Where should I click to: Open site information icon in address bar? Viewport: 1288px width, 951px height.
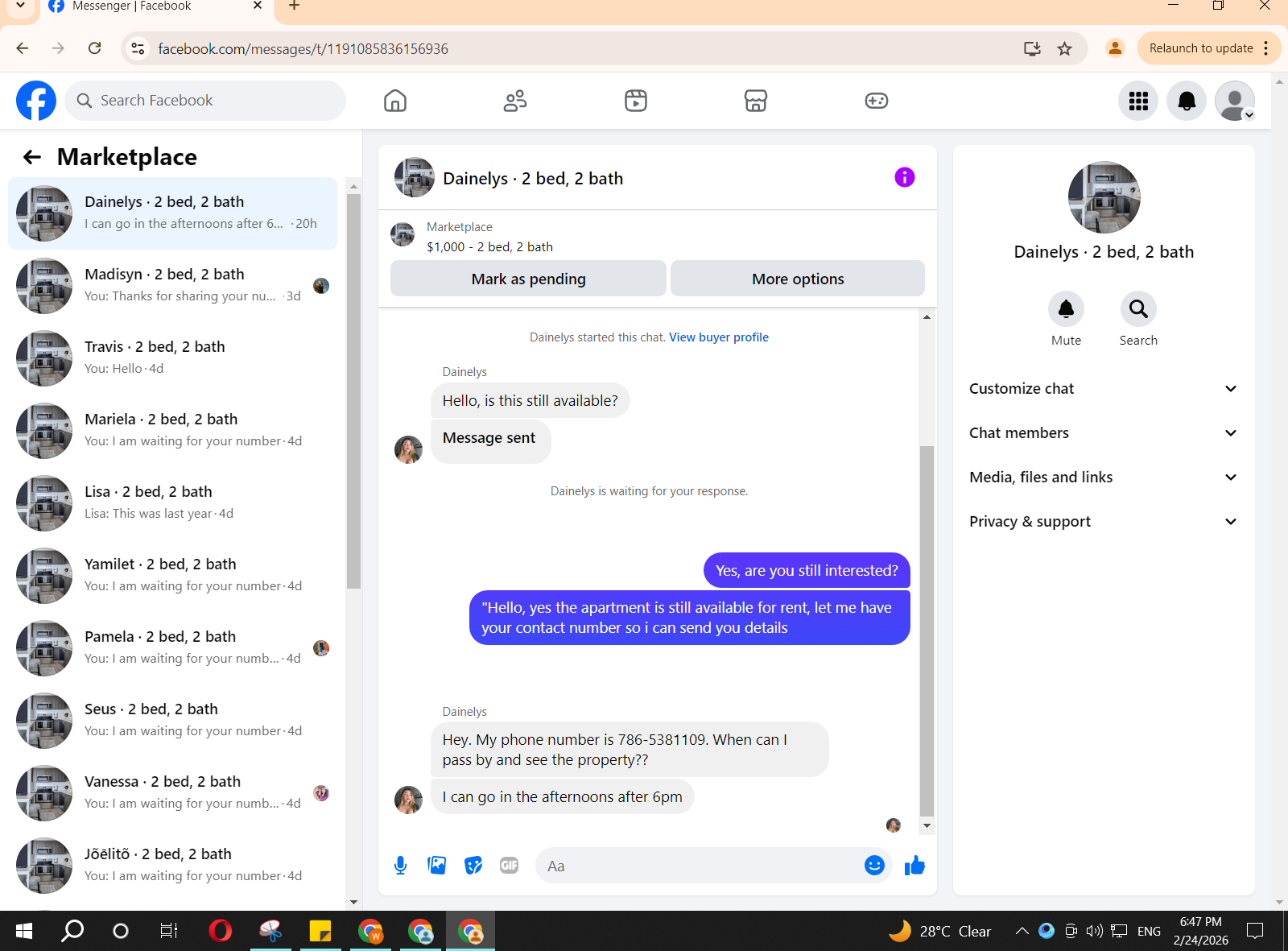click(x=138, y=48)
